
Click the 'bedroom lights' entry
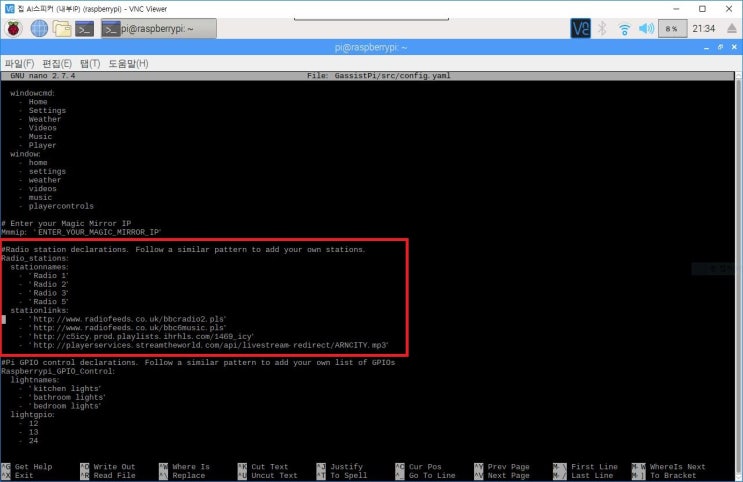click(65, 406)
